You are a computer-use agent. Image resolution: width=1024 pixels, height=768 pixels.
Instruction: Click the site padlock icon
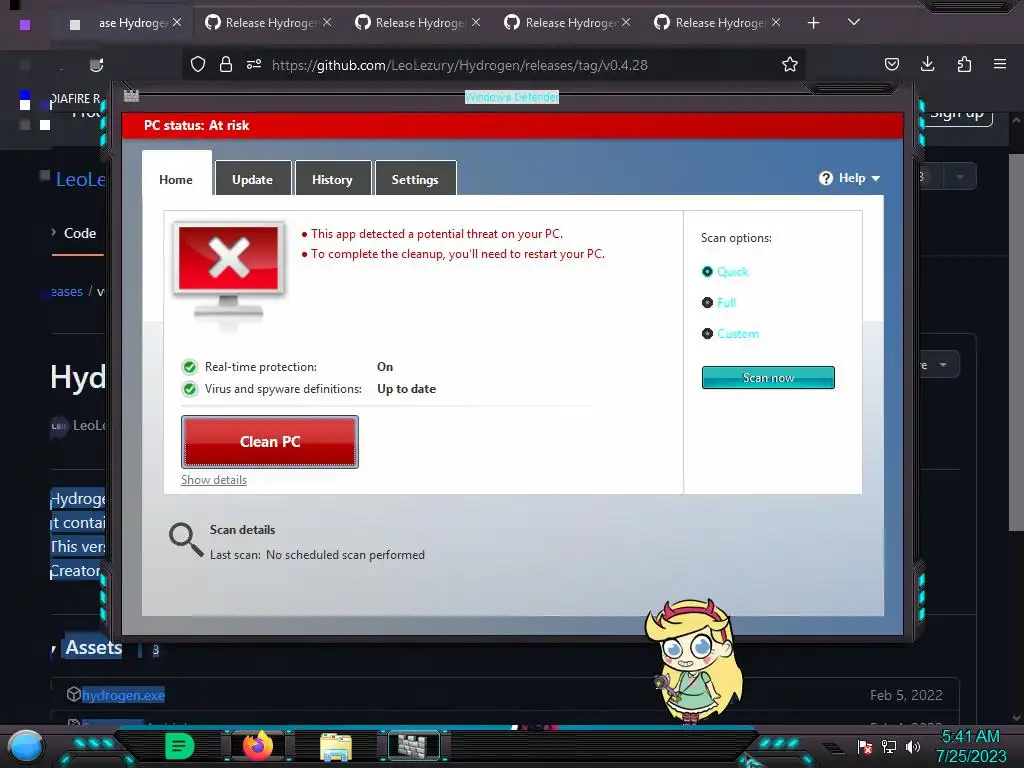pyautogui.click(x=226, y=64)
